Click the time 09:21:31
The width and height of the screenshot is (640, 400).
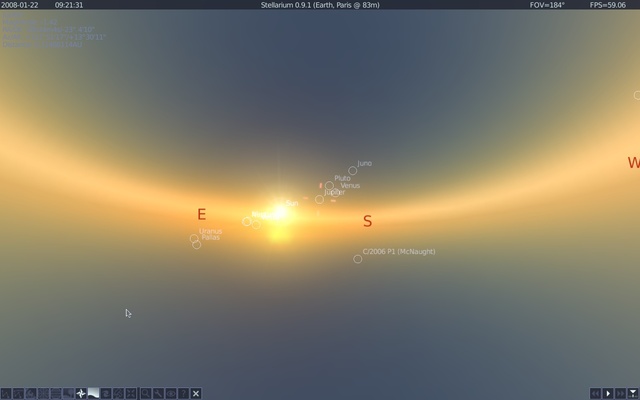[69, 5]
